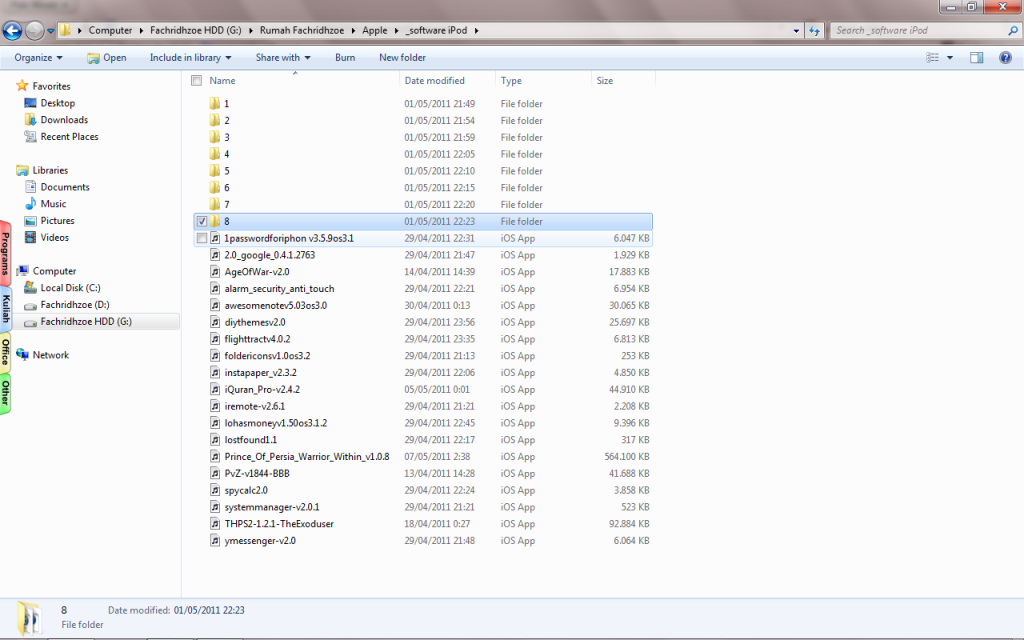Open the Help question mark icon
Viewport: 1024px width, 640px height.
tap(1005, 57)
